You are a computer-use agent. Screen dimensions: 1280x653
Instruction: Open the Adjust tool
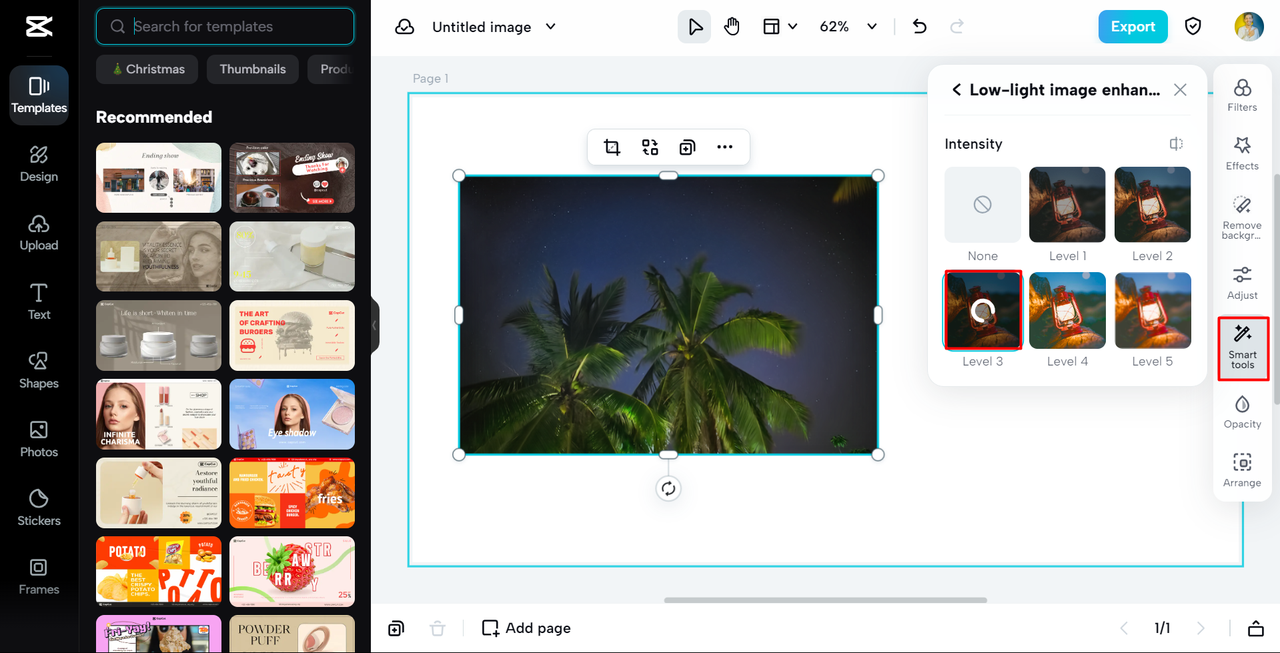point(1242,283)
